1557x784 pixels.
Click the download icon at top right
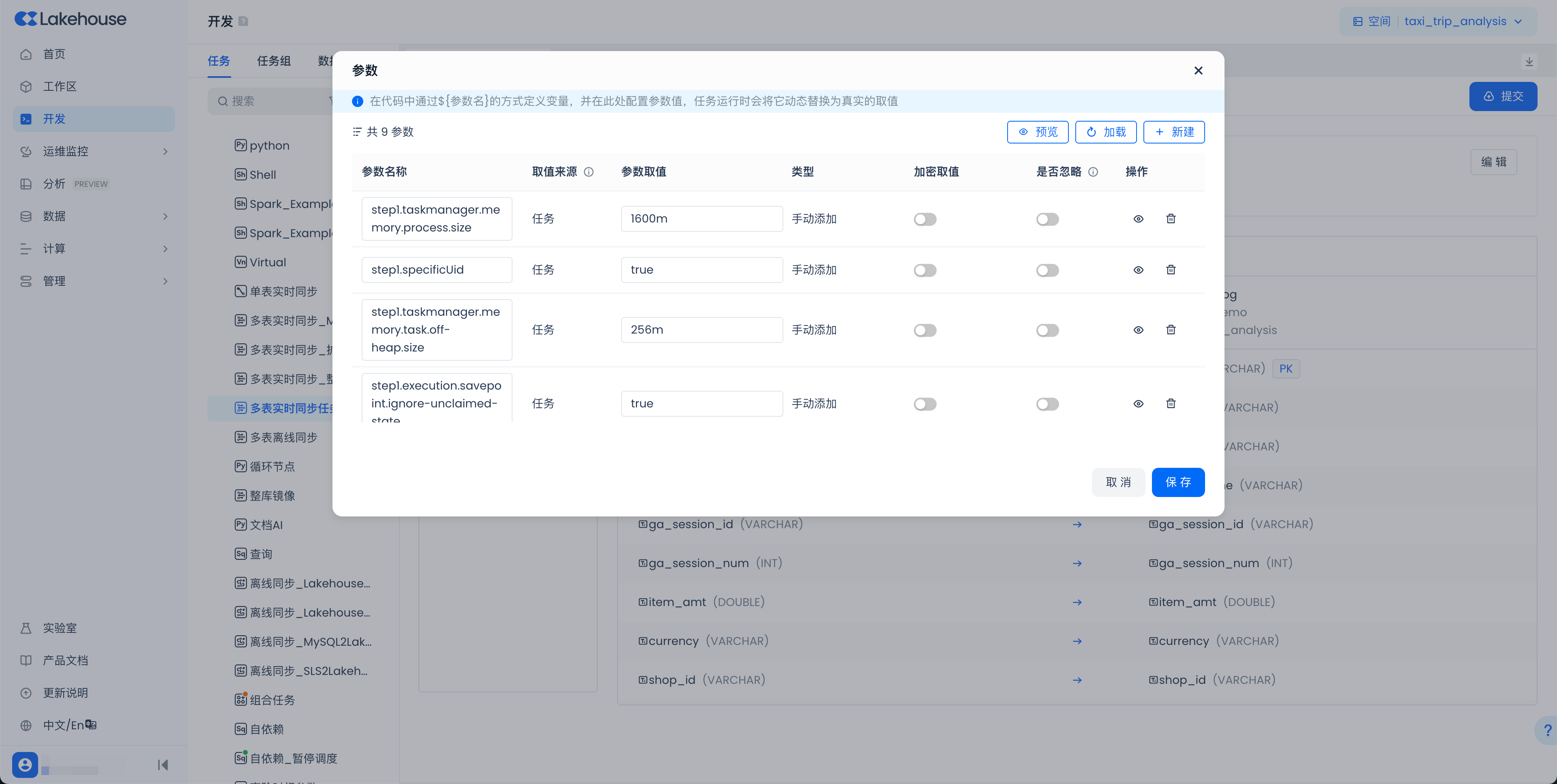(1529, 61)
